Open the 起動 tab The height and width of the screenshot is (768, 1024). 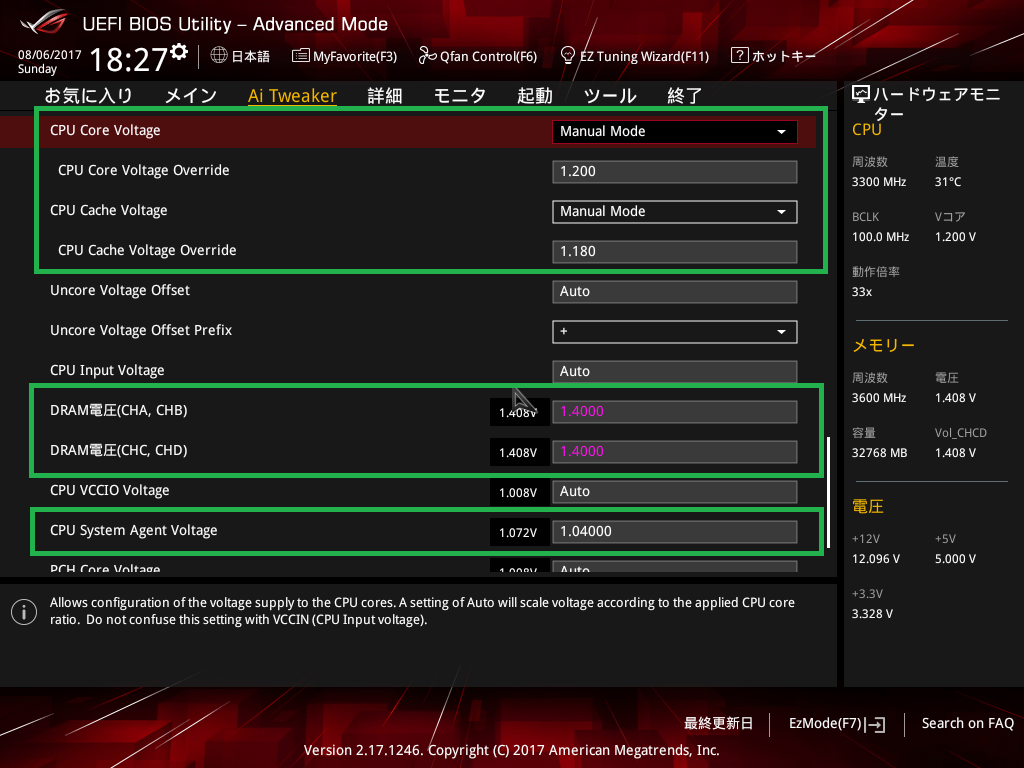(x=535, y=96)
